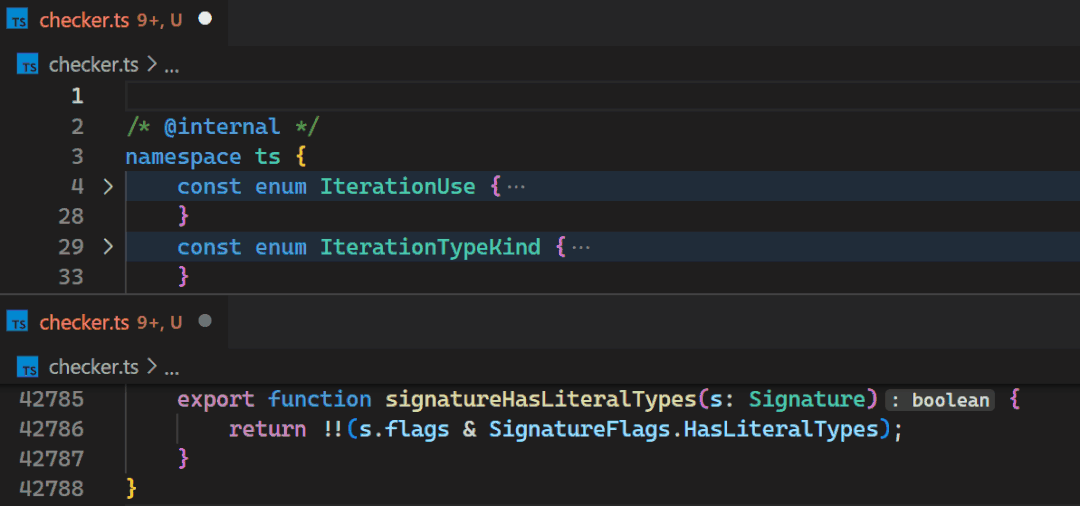
Task: Select the bottom checker.ts editor tab
Action: 85,322
